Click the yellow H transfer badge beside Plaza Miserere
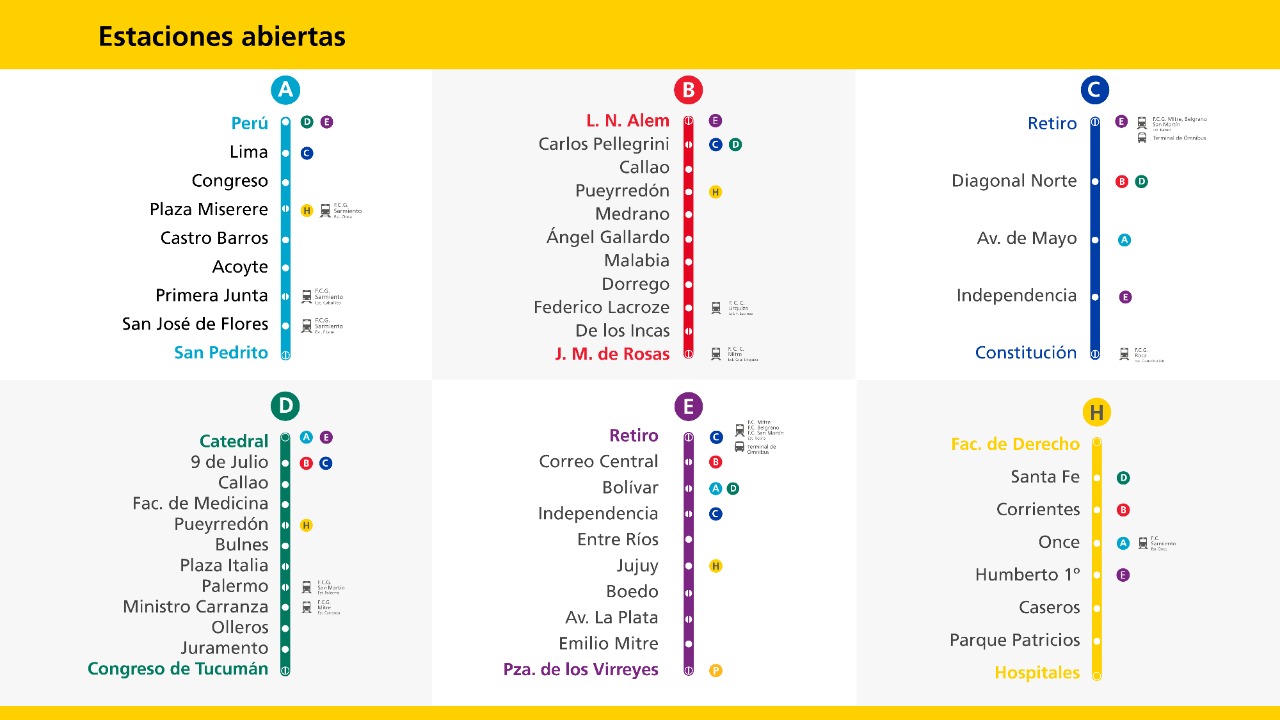This screenshot has width=1280, height=720. click(x=307, y=210)
